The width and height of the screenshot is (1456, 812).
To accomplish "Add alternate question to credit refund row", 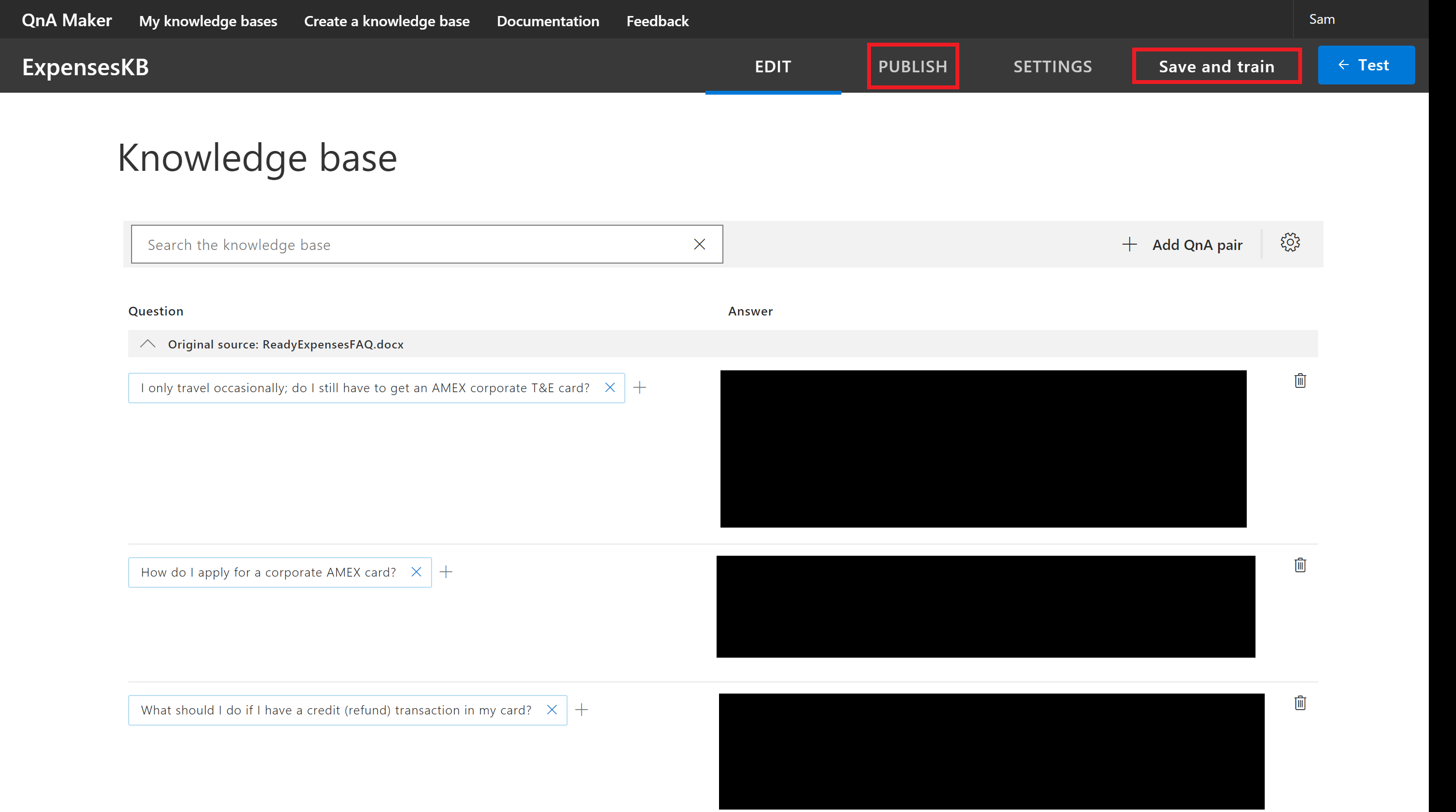I will [x=580, y=710].
